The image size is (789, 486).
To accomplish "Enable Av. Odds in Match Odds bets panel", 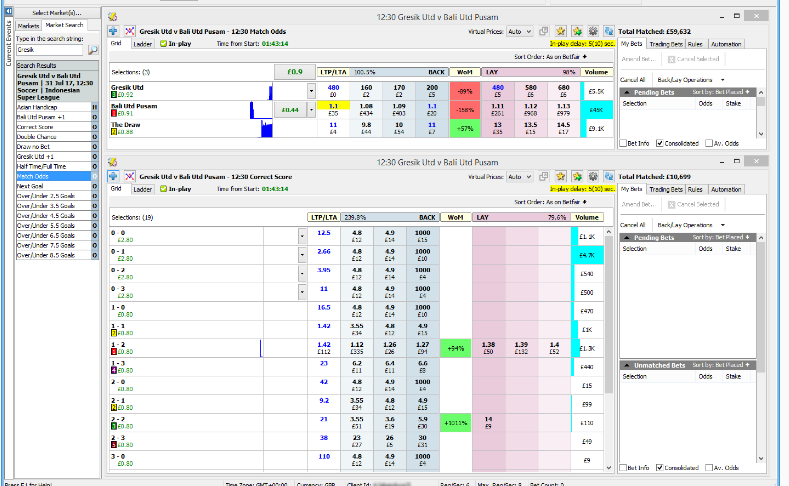I will 709,143.
